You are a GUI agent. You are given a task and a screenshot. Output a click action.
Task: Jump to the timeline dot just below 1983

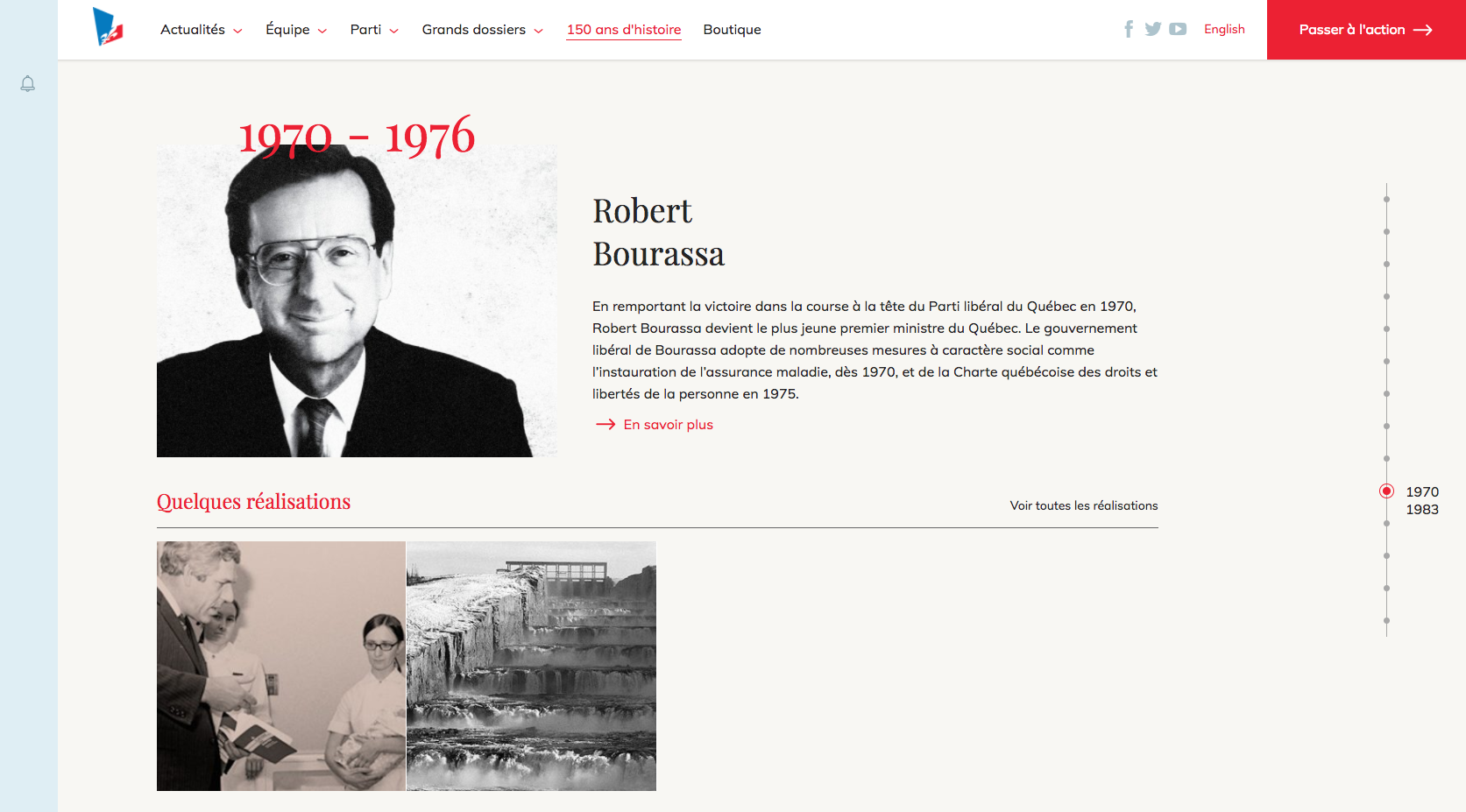coord(1386,524)
